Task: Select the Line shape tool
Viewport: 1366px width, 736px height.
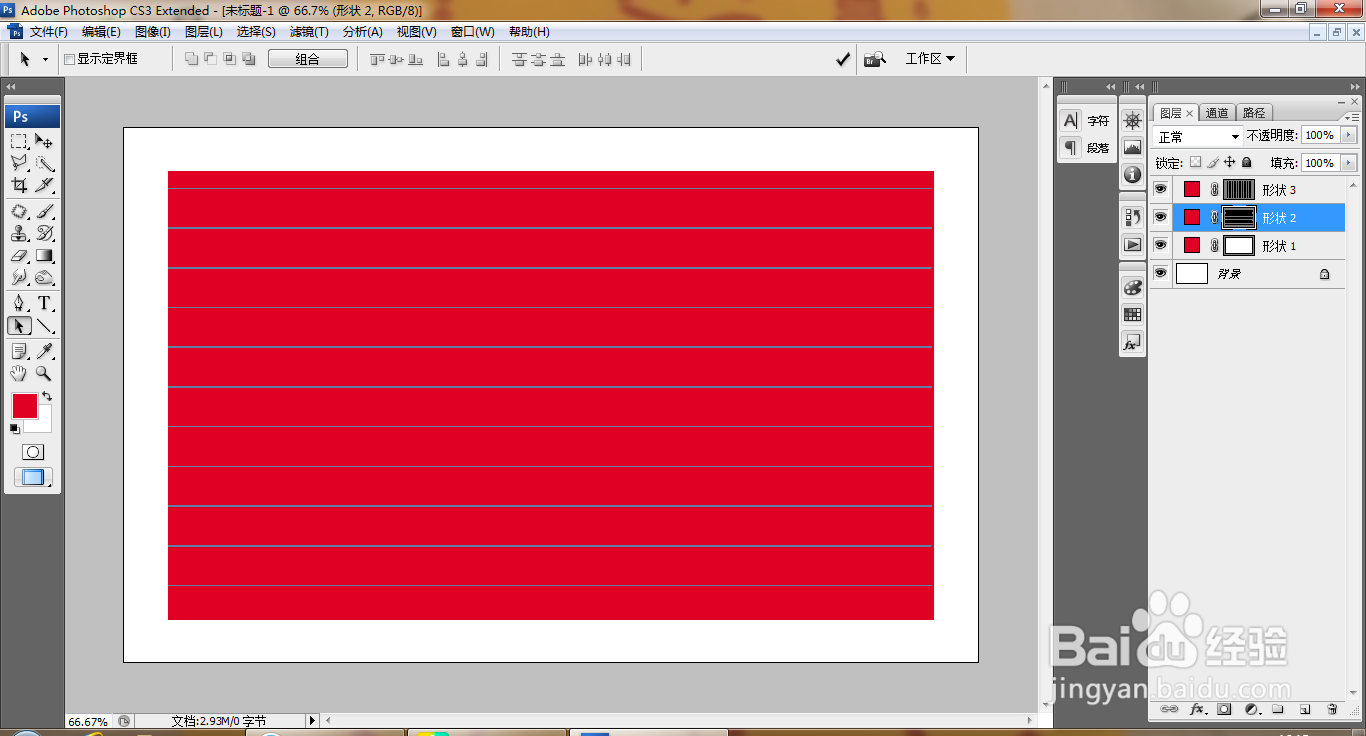Action: click(45, 326)
